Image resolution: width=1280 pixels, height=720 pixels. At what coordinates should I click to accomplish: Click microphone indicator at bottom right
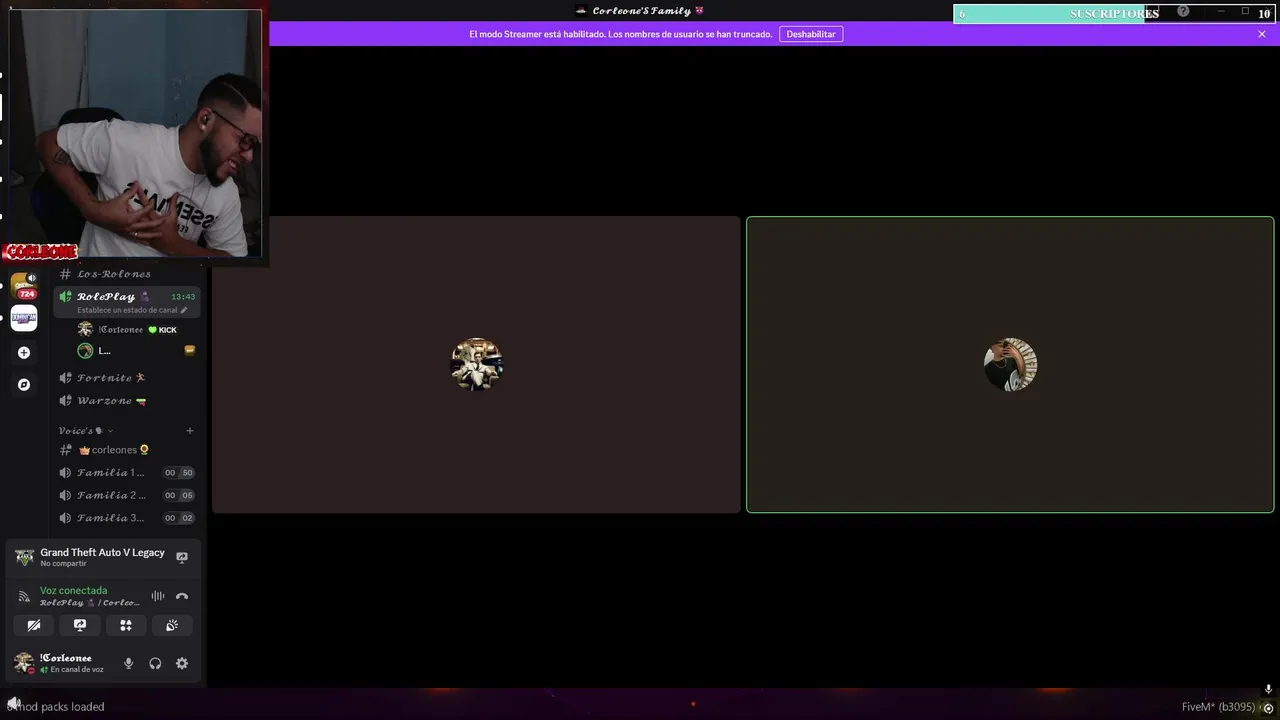click(1268, 689)
